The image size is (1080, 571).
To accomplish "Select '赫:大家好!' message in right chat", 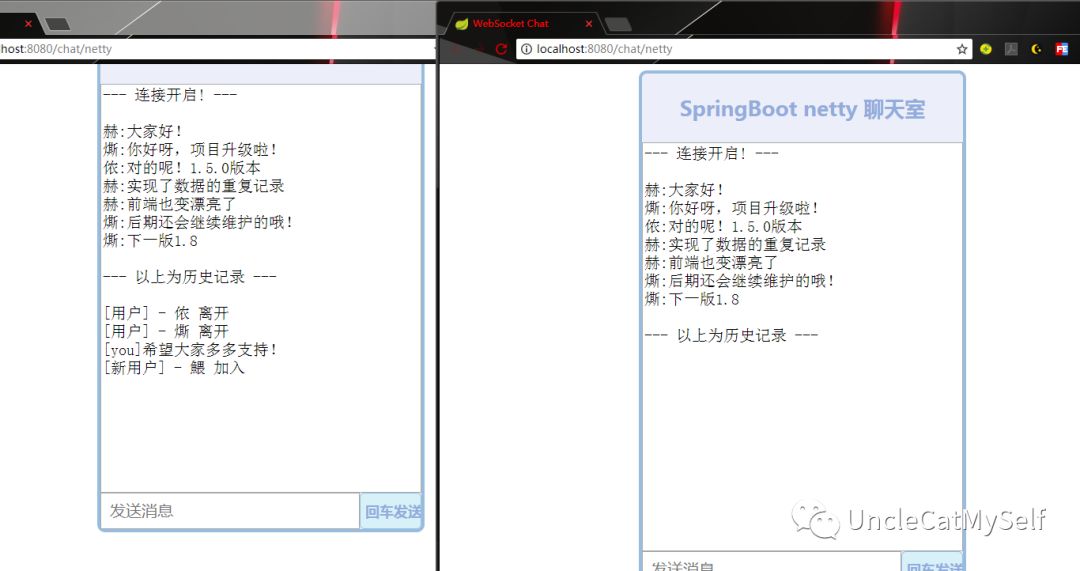I will pyautogui.click(x=684, y=190).
